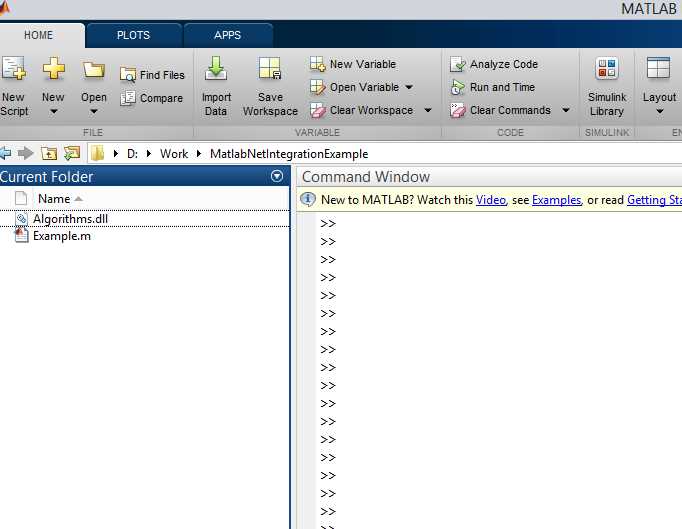Expand Open Variable dropdown arrow
The image size is (682, 529).
pyautogui.click(x=409, y=87)
